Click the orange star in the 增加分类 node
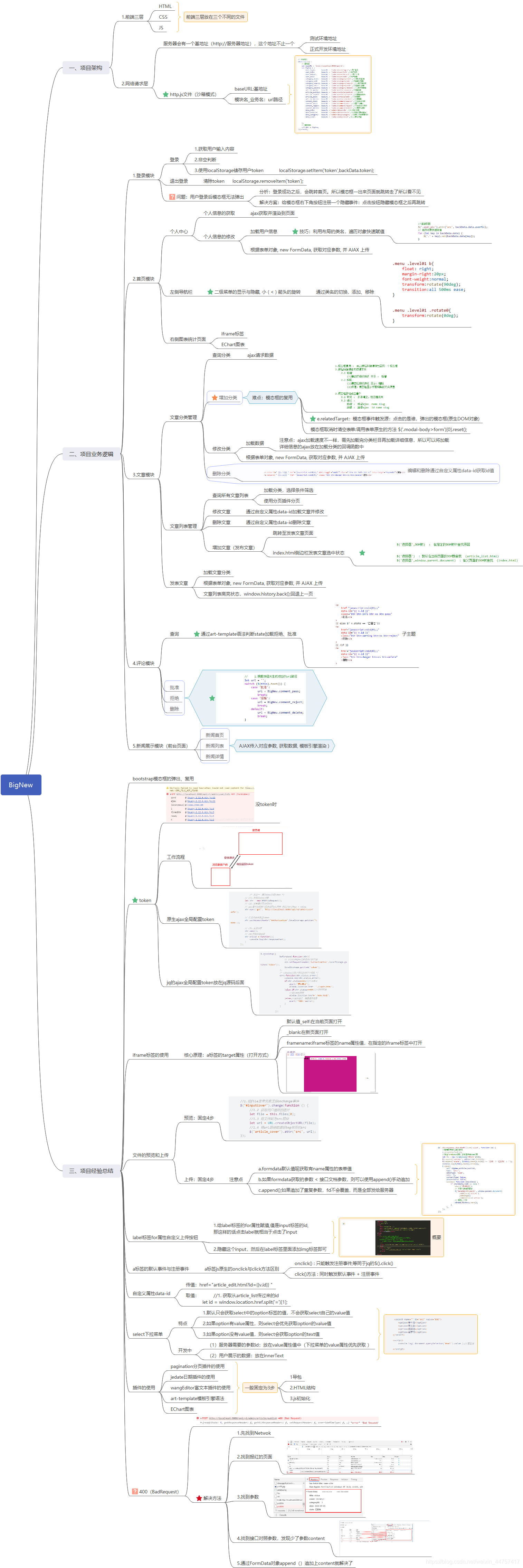The width and height of the screenshot is (523, 1568). pyautogui.click(x=214, y=398)
